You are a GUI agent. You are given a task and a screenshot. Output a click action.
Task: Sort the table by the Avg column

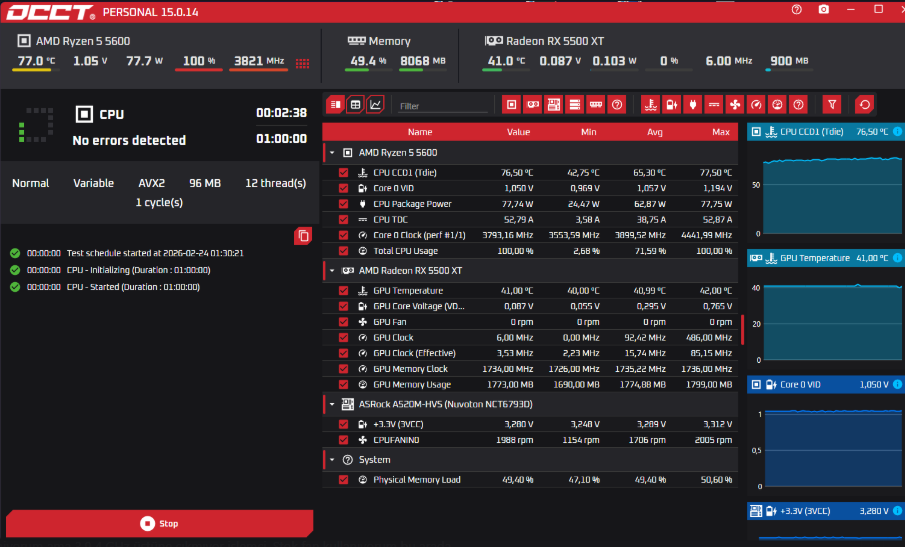click(655, 132)
